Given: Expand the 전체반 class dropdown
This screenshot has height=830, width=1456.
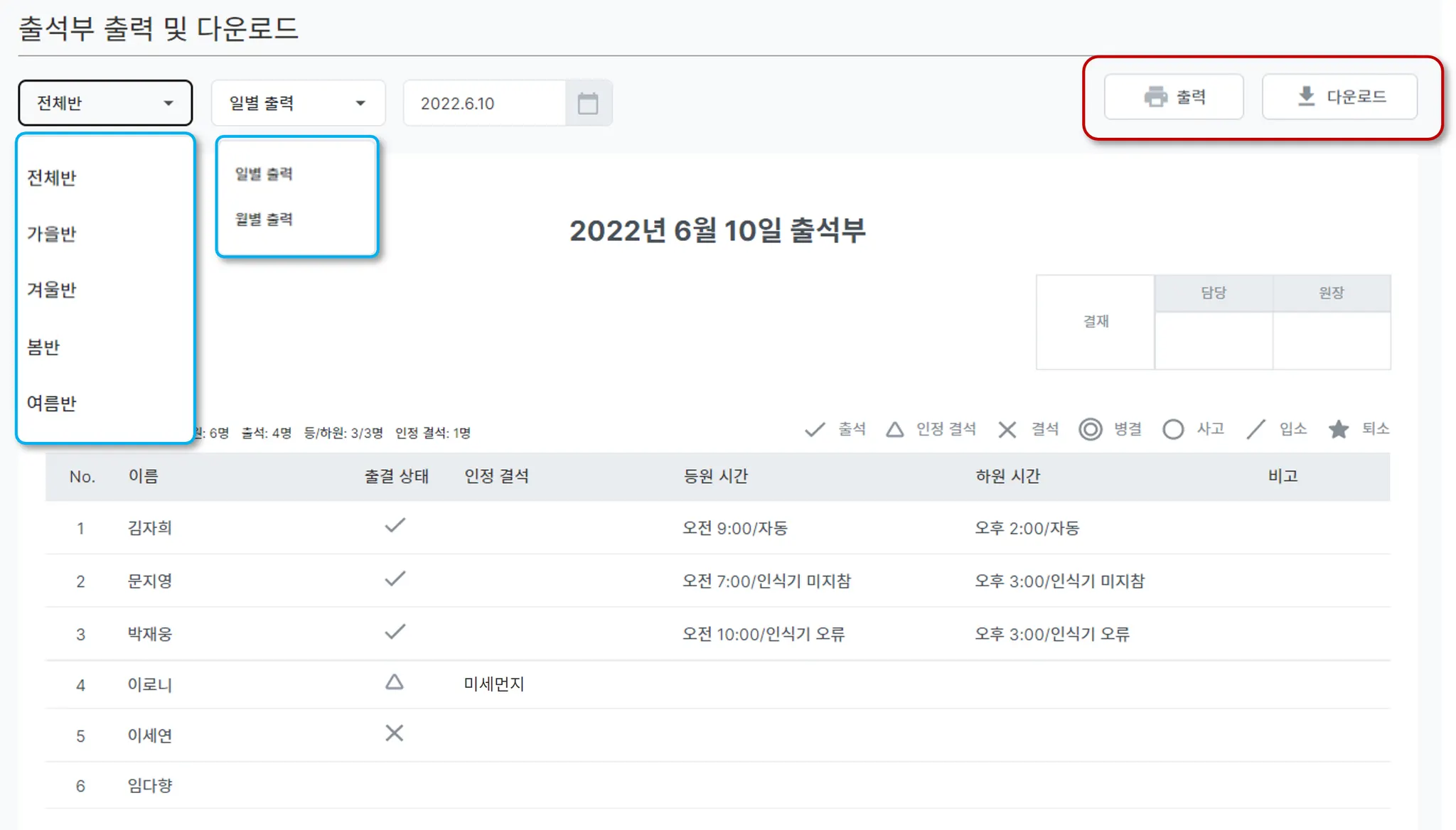Looking at the screenshot, I should coord(105,103).
